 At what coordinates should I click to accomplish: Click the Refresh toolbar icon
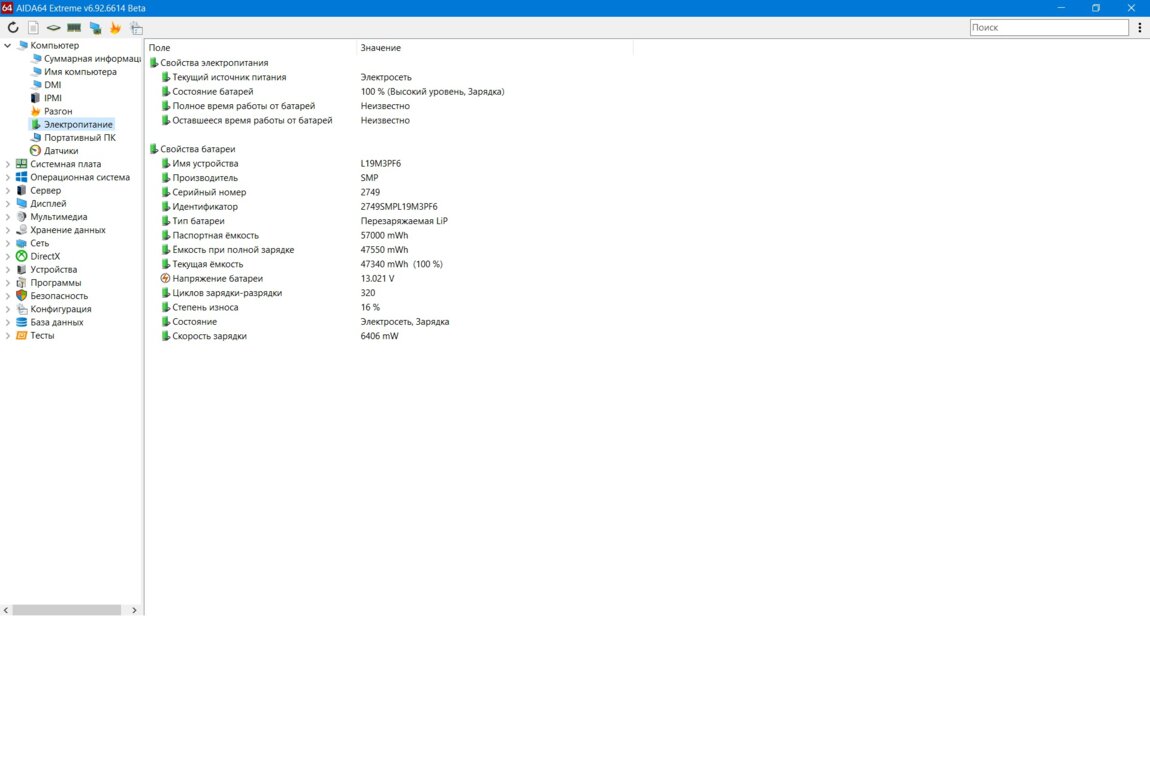pyautogui.click(x=13, y=28)
